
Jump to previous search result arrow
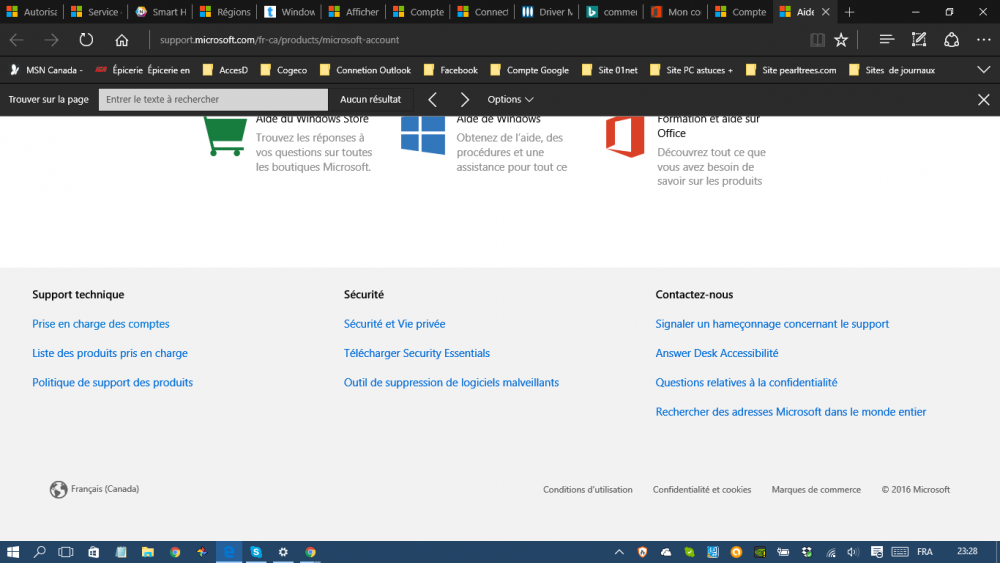coord(432,100)
